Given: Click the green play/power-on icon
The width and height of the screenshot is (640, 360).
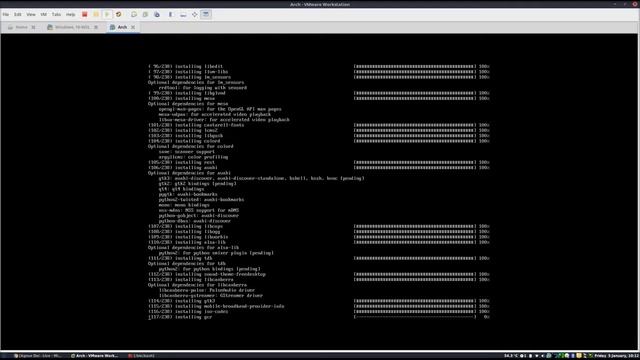Looking at the screenshot, I should 107,14.
